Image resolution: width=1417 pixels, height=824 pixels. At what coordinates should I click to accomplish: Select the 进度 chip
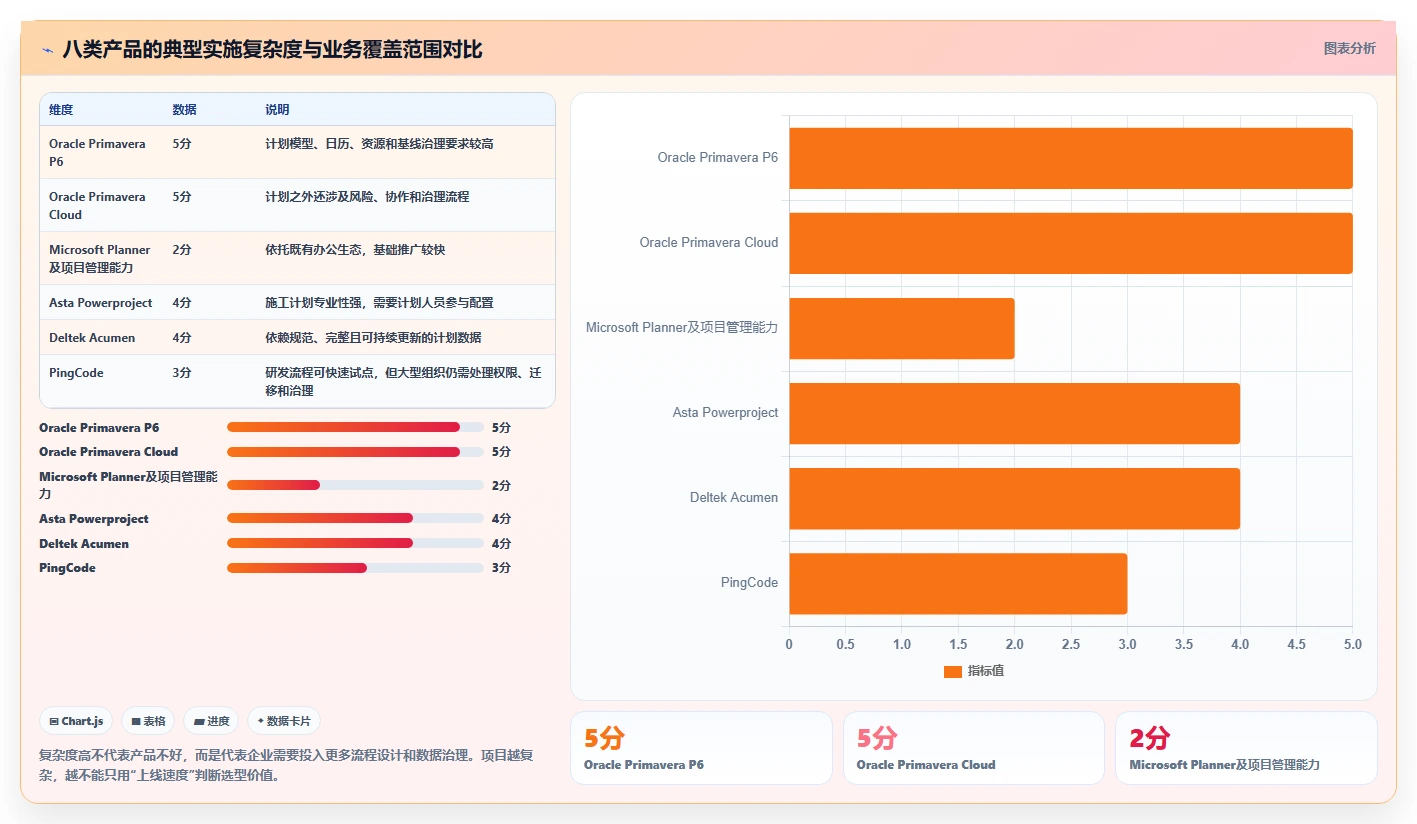pos(211,721)
